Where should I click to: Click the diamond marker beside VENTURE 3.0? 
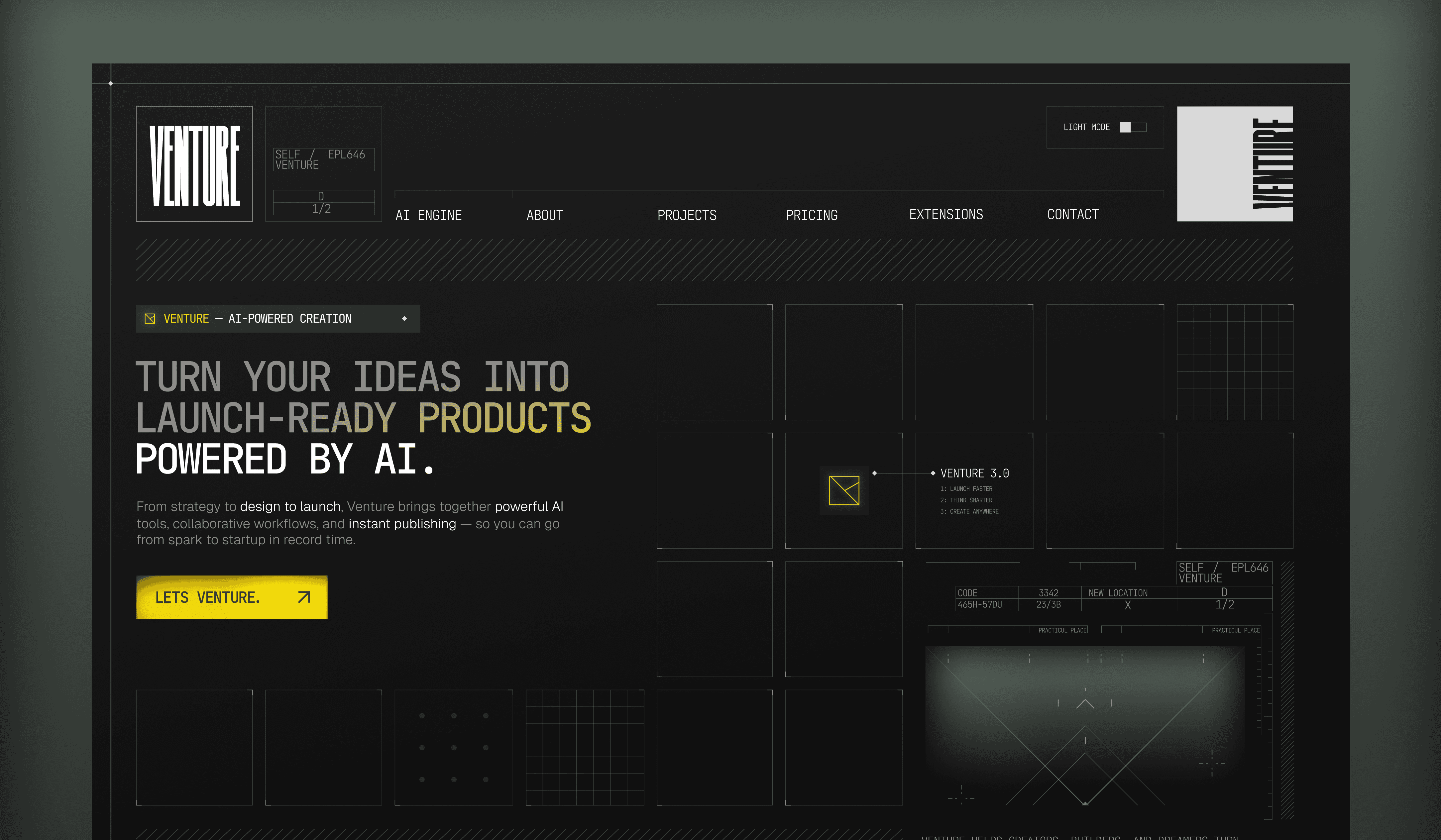(933, 473)
